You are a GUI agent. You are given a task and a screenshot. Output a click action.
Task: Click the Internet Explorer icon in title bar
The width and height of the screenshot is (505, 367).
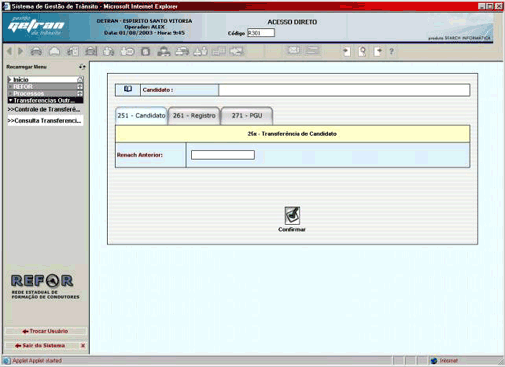(x=6, y=6)
